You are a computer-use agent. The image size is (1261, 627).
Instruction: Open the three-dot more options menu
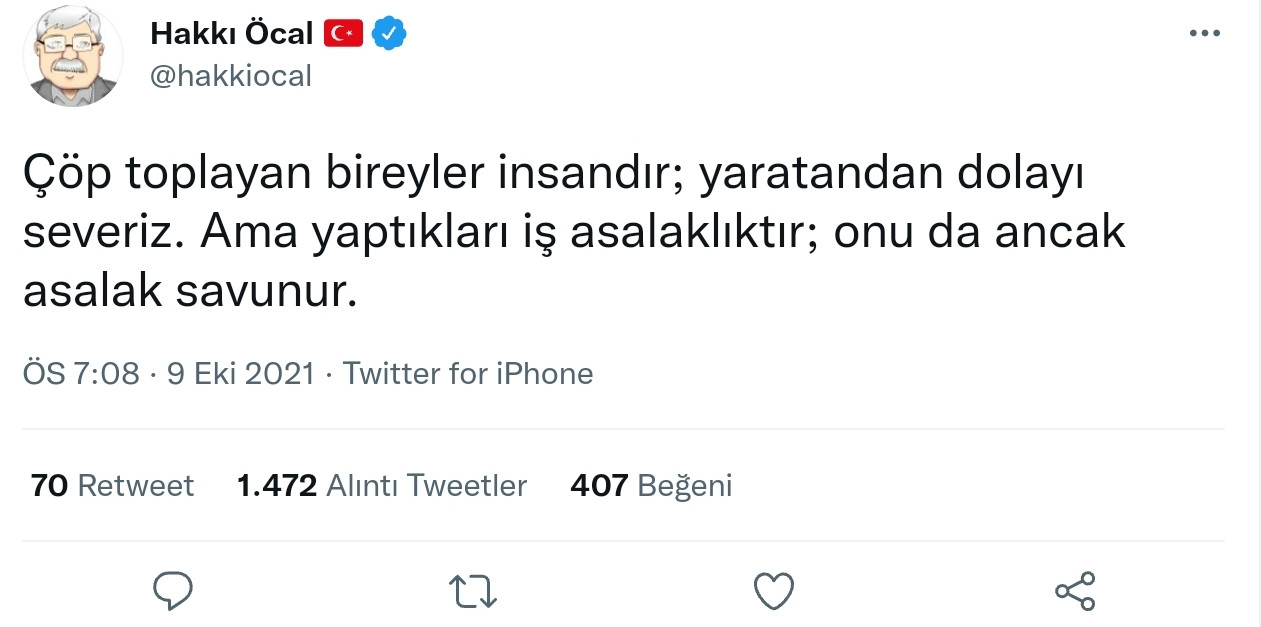point(1205,31)
